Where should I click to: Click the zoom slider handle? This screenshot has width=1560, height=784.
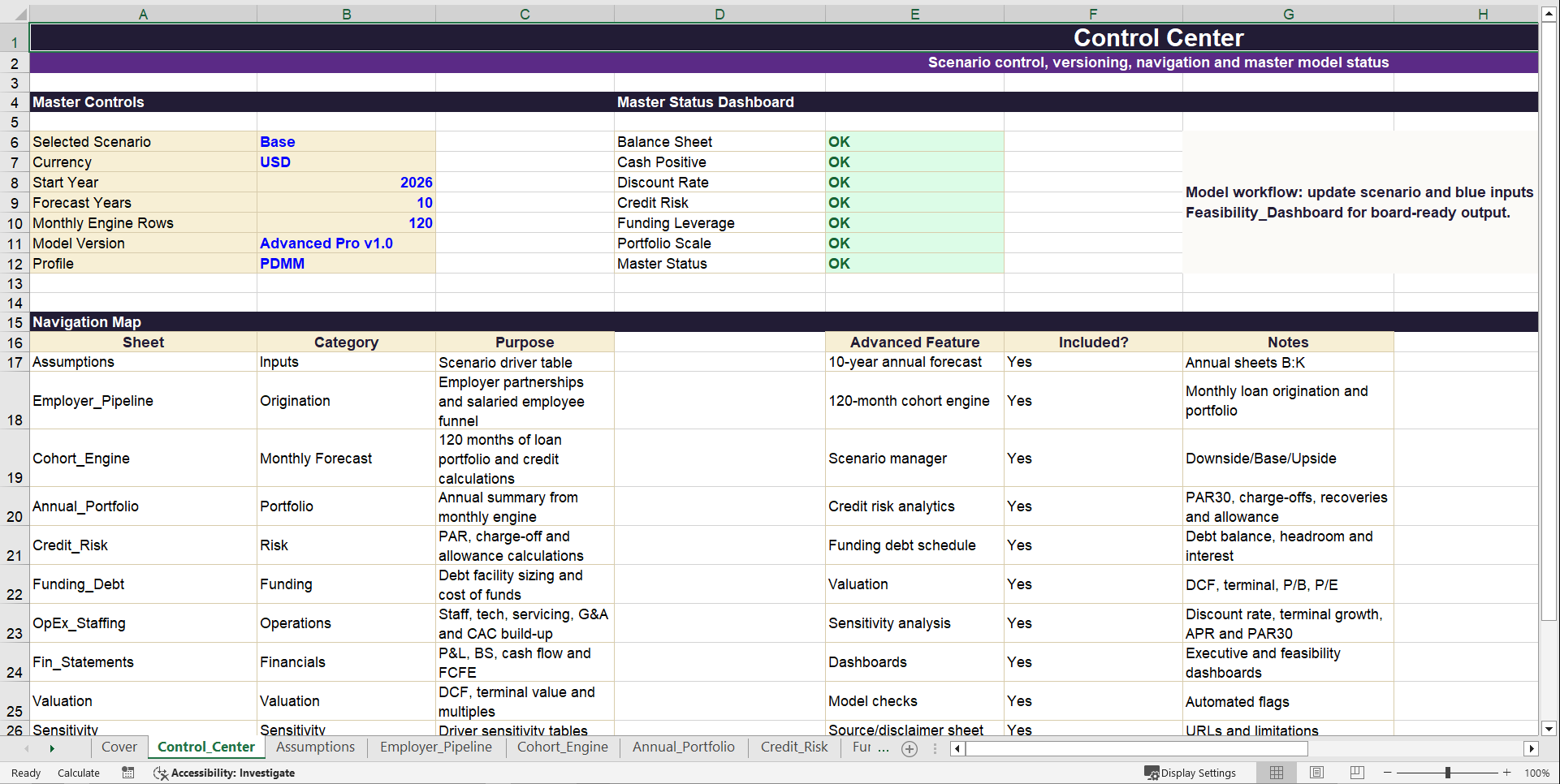pos(1448,773)
